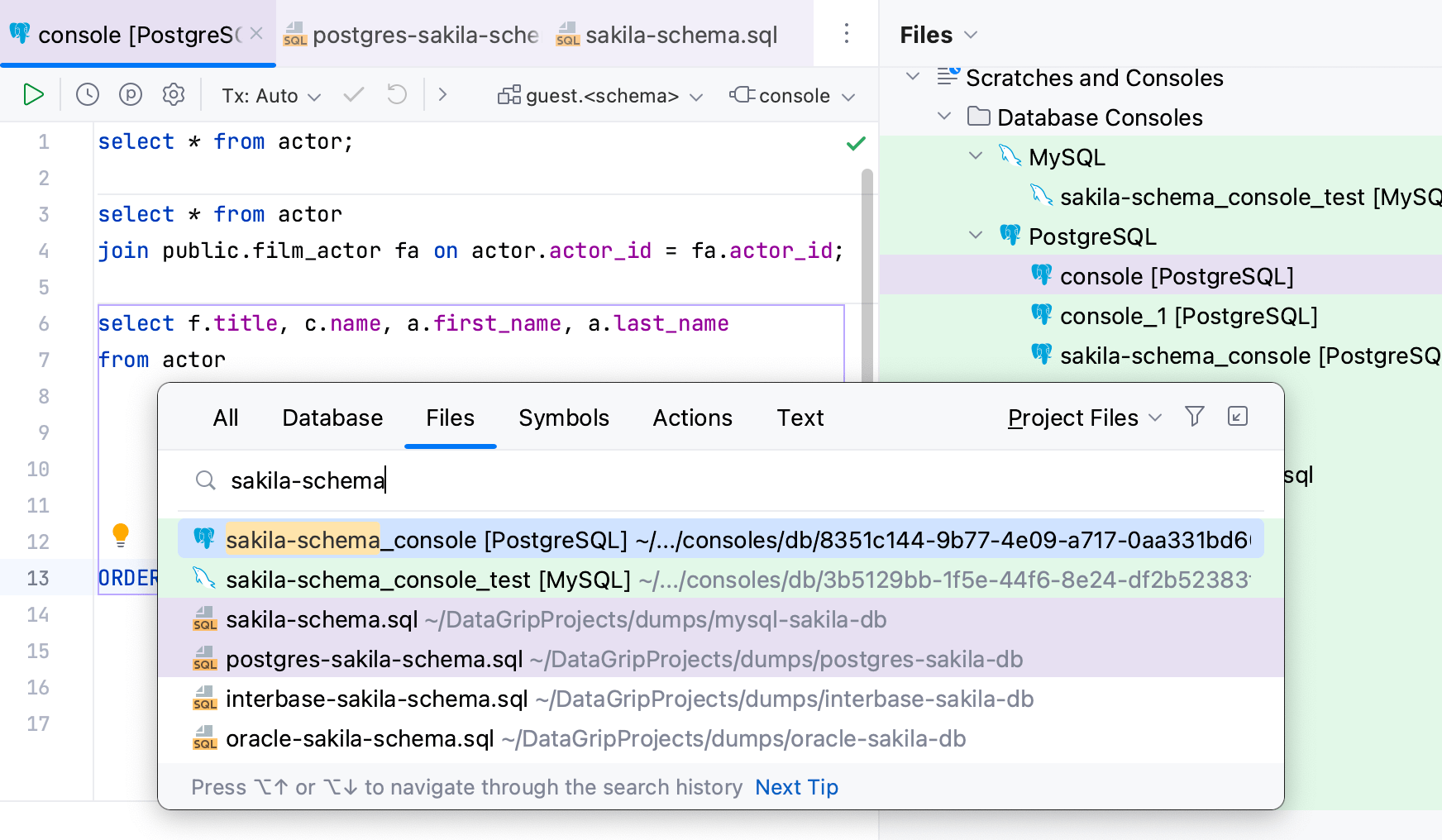Click the rollback arrow icon in the toolbar

coord(396,94)
